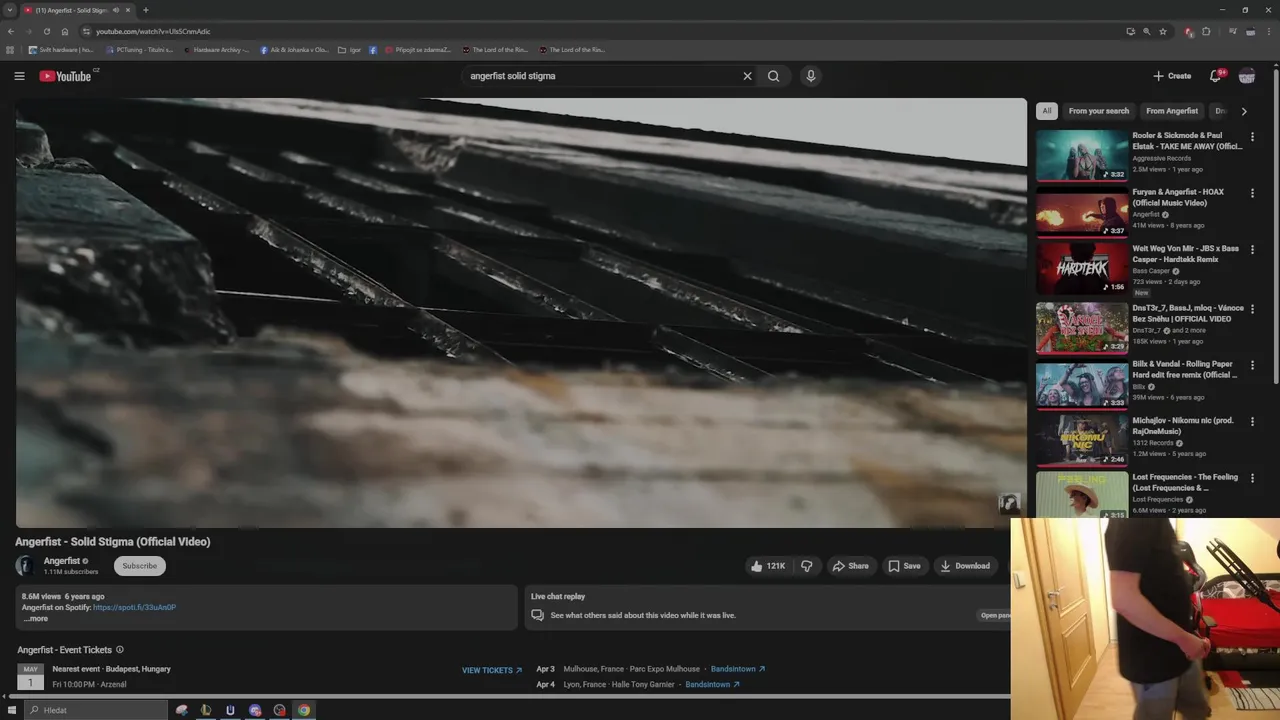Image resolution: width=1280 pixels, height=720 pixels.
Task: Open a new browser tab
Action: pyautogui.click(x=146, y=10)
